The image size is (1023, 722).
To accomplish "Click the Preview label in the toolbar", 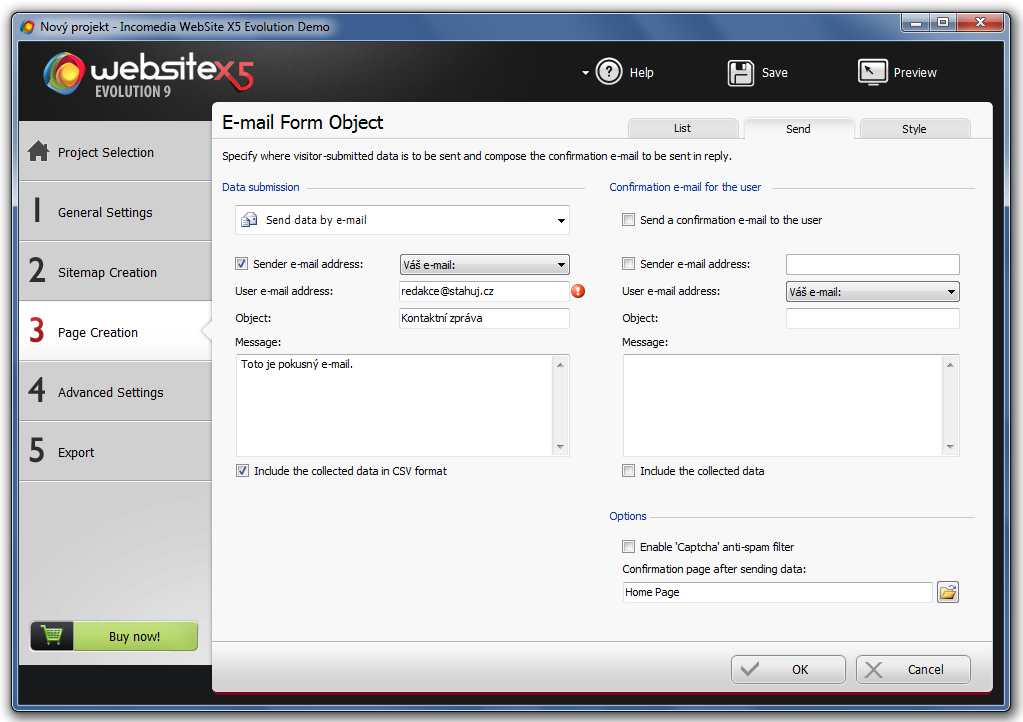I will coord(915,73).
